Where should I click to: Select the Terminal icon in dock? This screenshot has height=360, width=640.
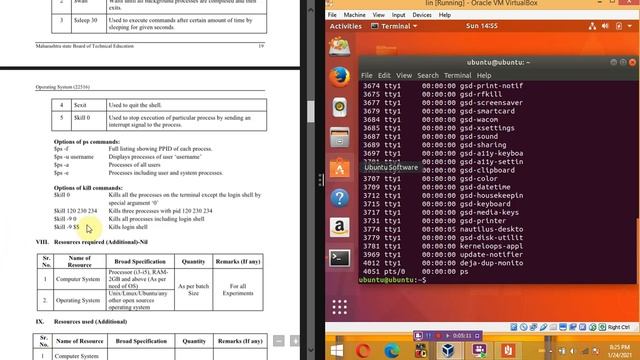click(x=340, y=258)
